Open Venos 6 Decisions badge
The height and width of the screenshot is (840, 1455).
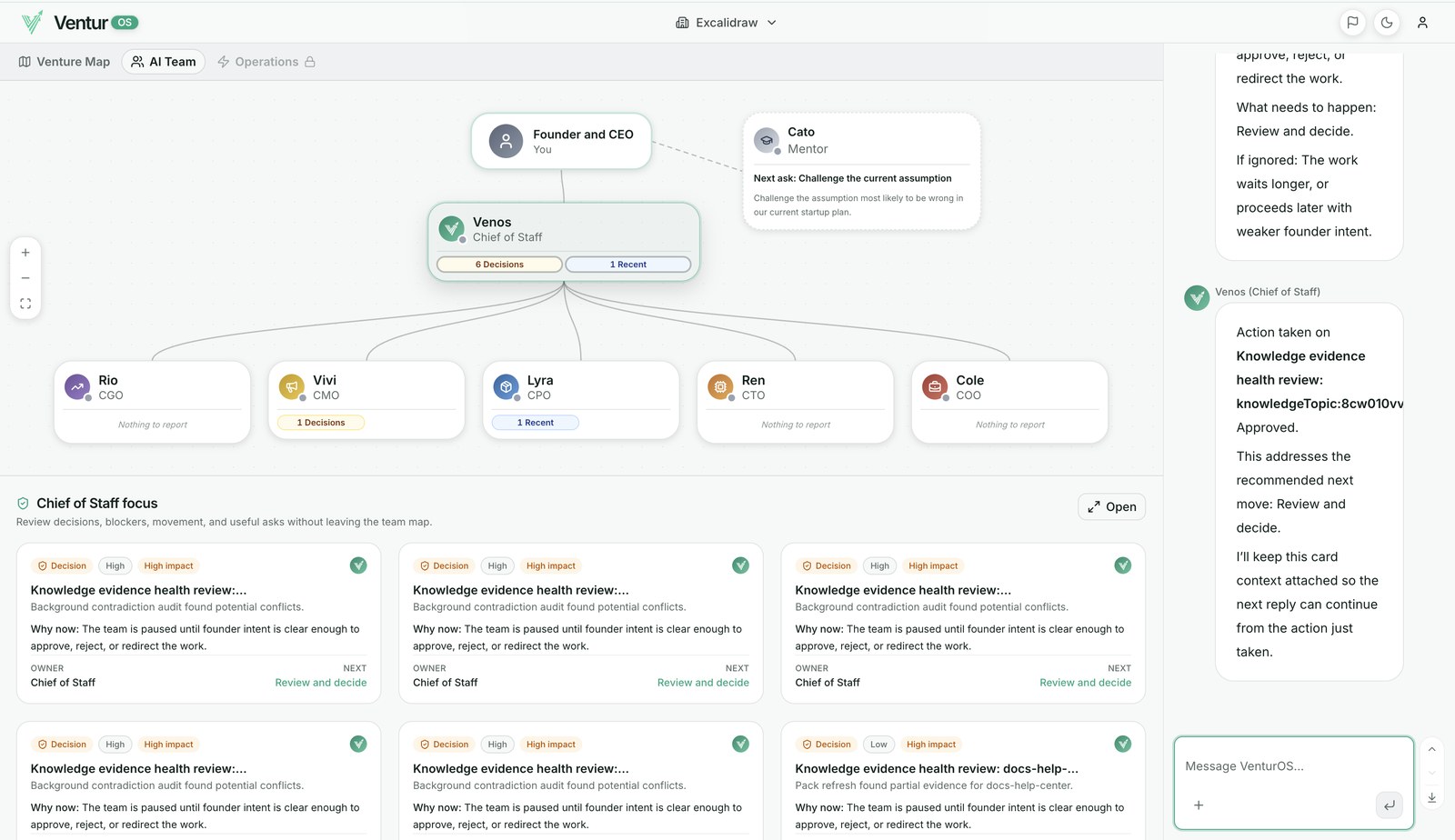tap(499, 265)
